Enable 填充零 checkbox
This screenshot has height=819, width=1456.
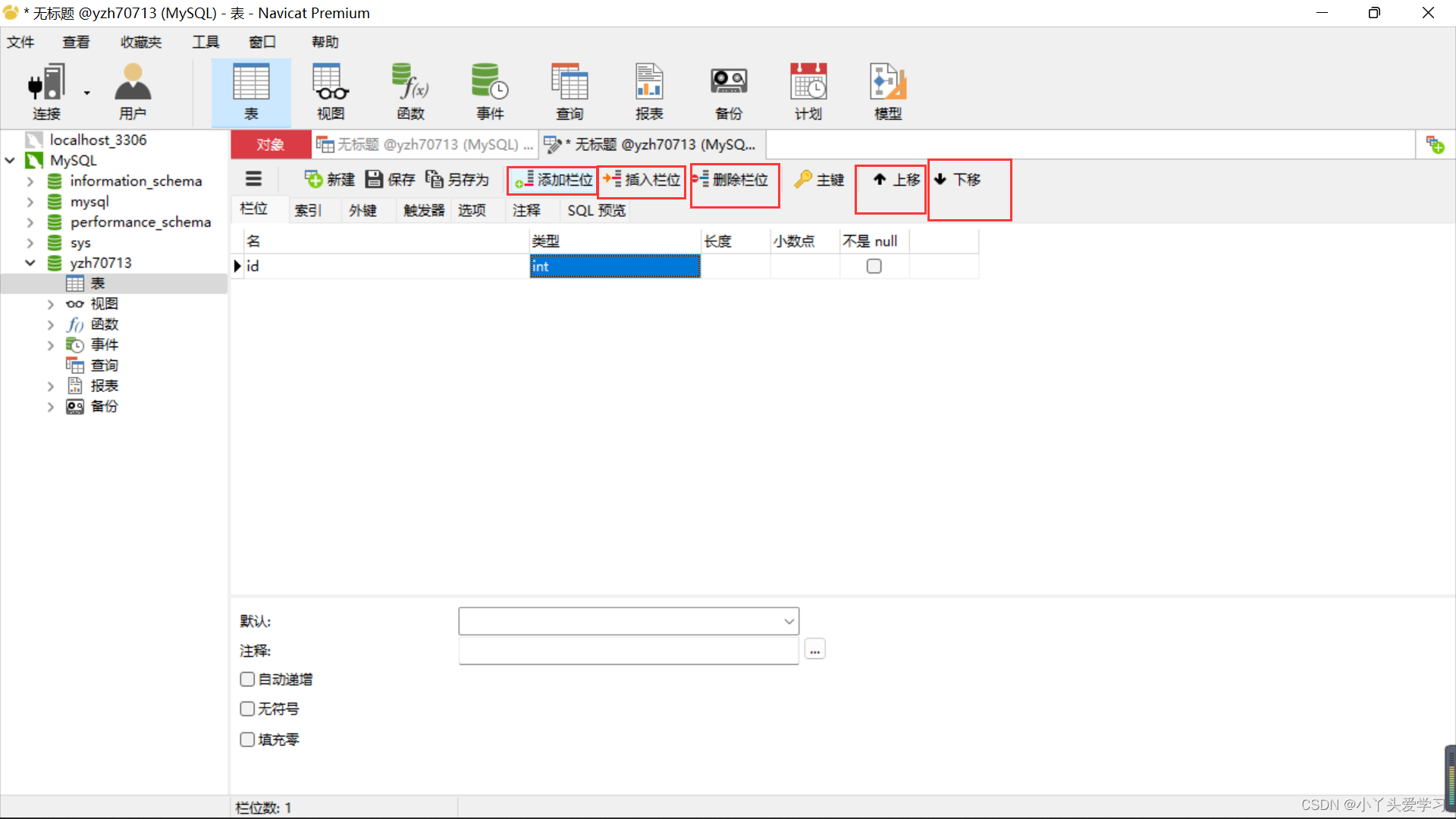(x=247, y=739)
